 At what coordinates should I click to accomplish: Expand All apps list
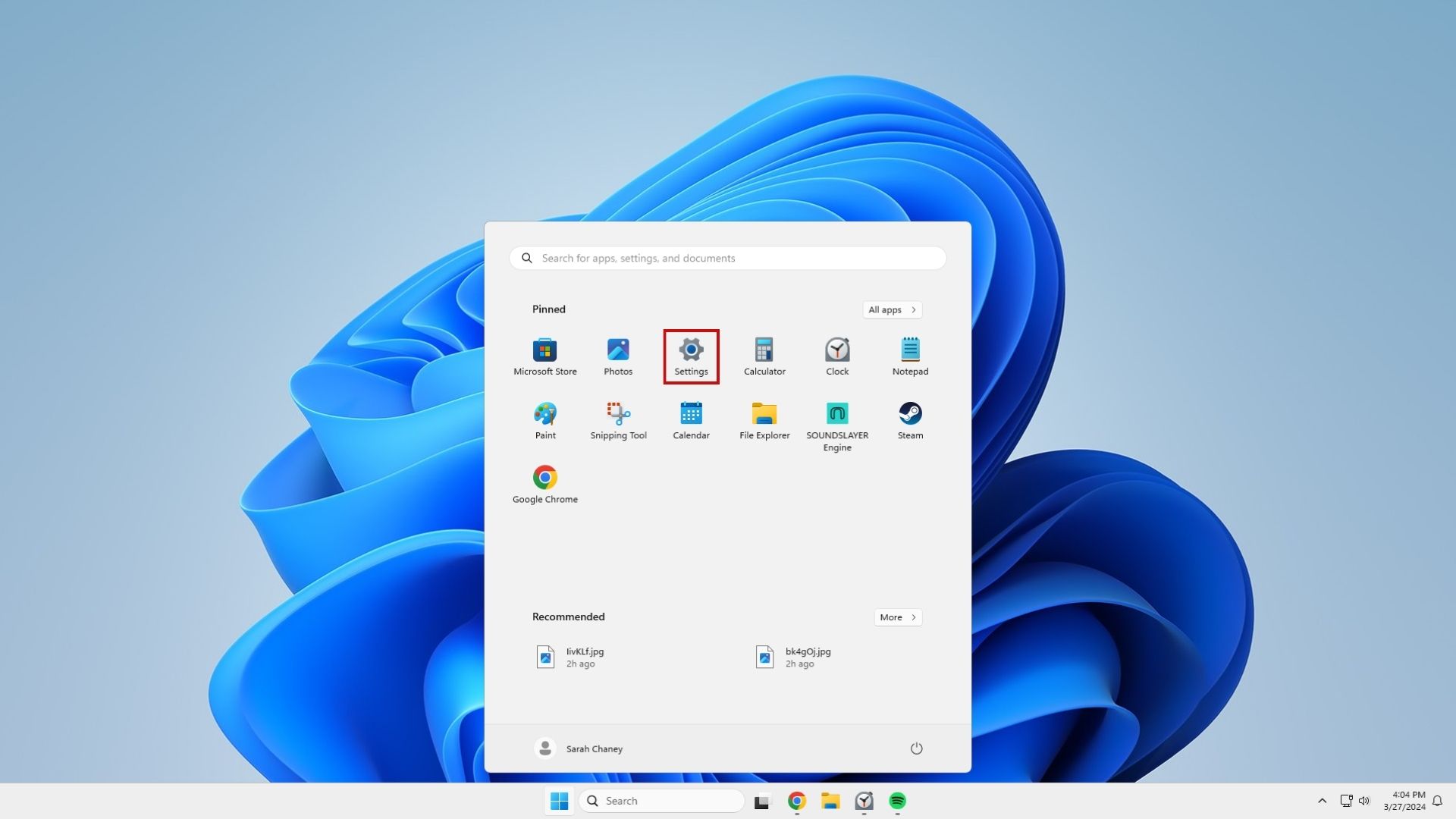[x=891, y=309]
